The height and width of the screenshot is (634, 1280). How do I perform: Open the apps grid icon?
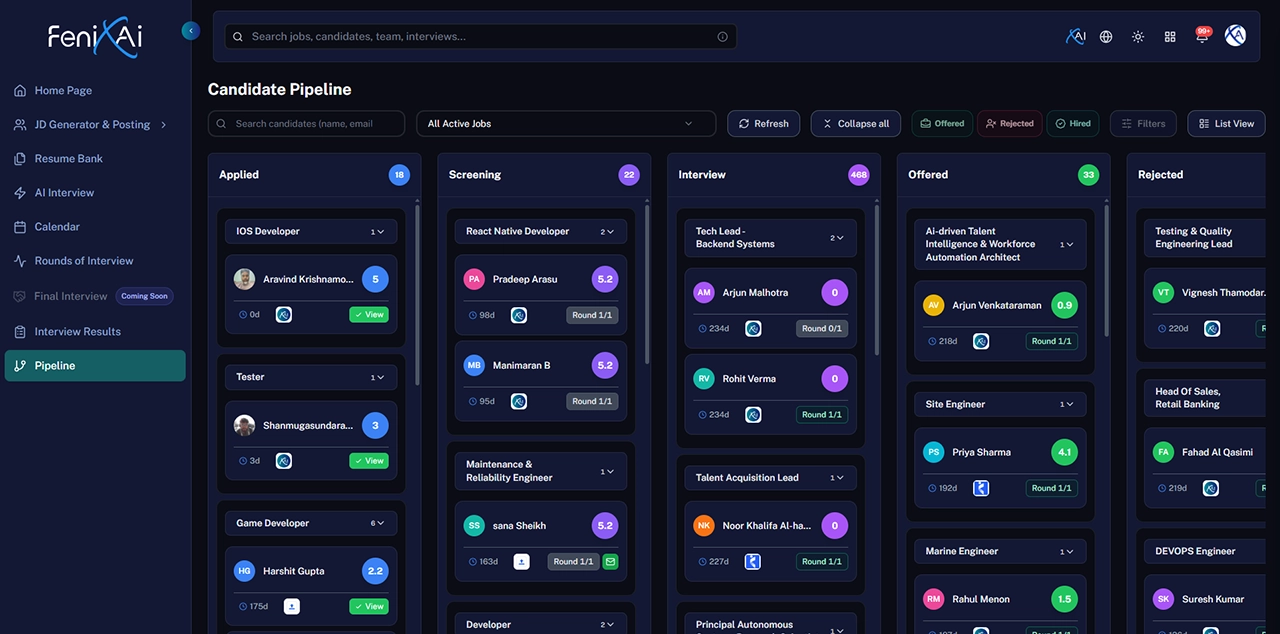coord(1170,37)
